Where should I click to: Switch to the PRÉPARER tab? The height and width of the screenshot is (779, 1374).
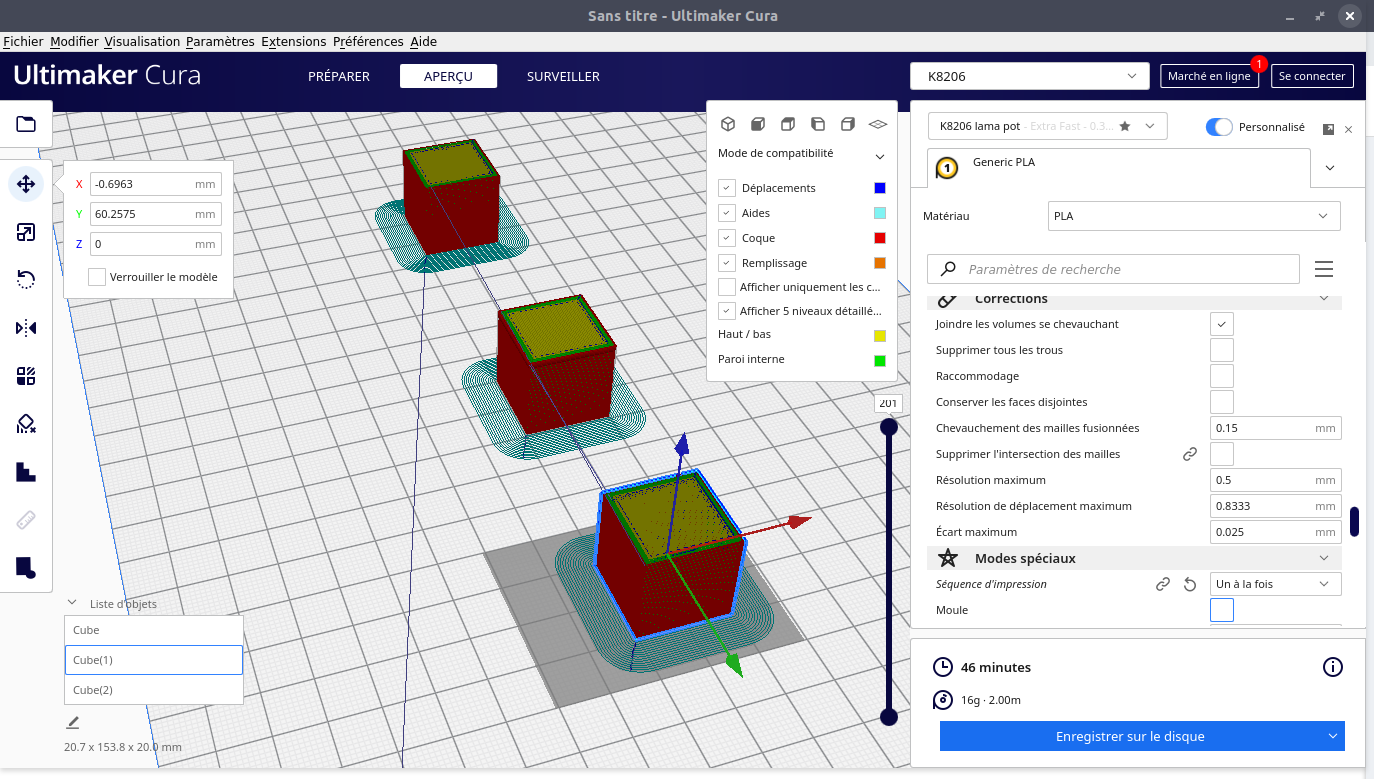click(339, 76)
